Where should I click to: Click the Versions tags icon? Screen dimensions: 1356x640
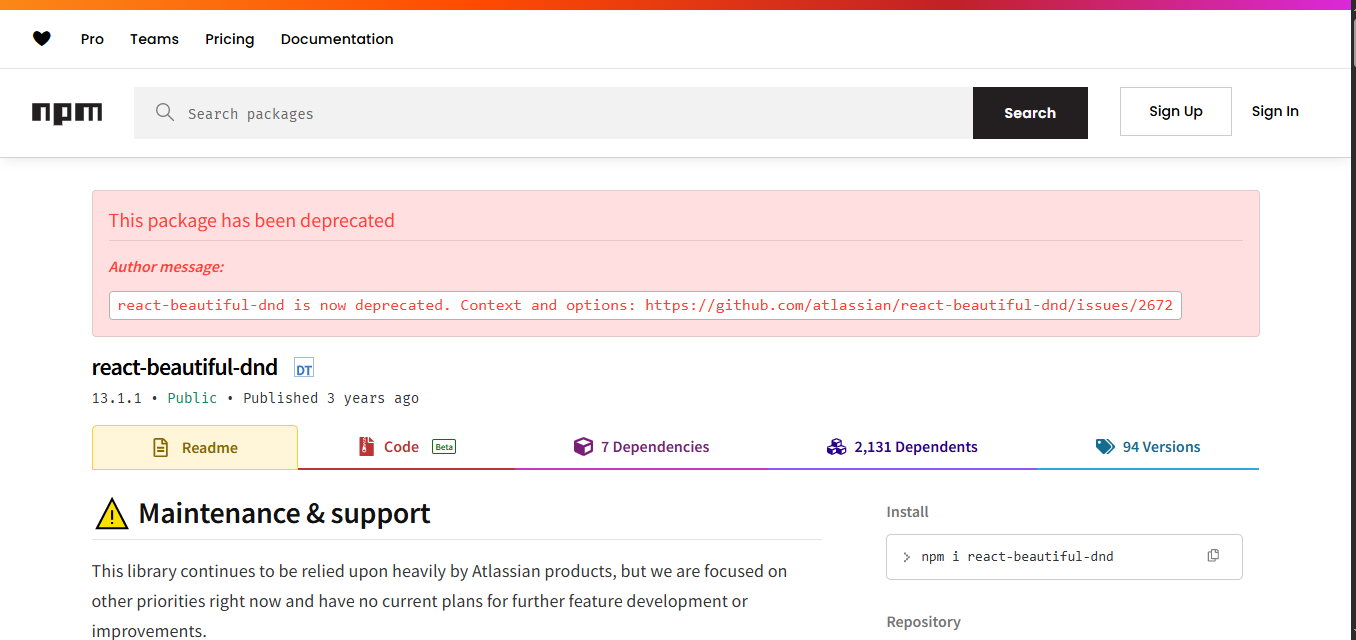point(1105,447)
